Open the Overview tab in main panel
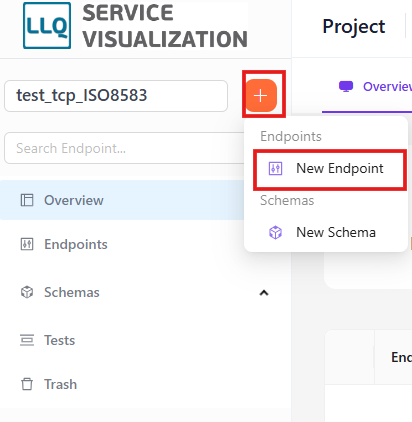 pos(375,87)
